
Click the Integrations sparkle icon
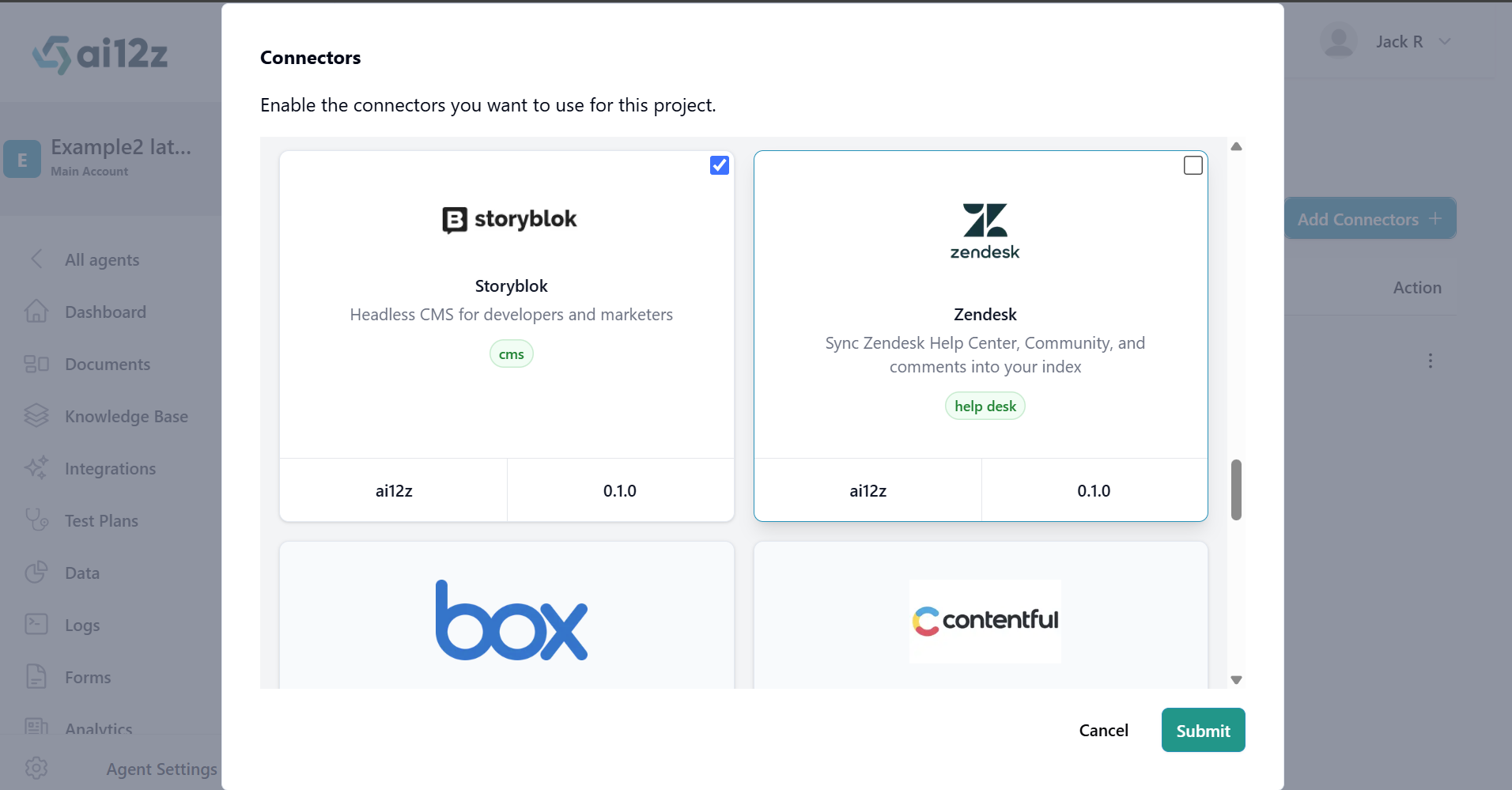(x=36, y=467)
